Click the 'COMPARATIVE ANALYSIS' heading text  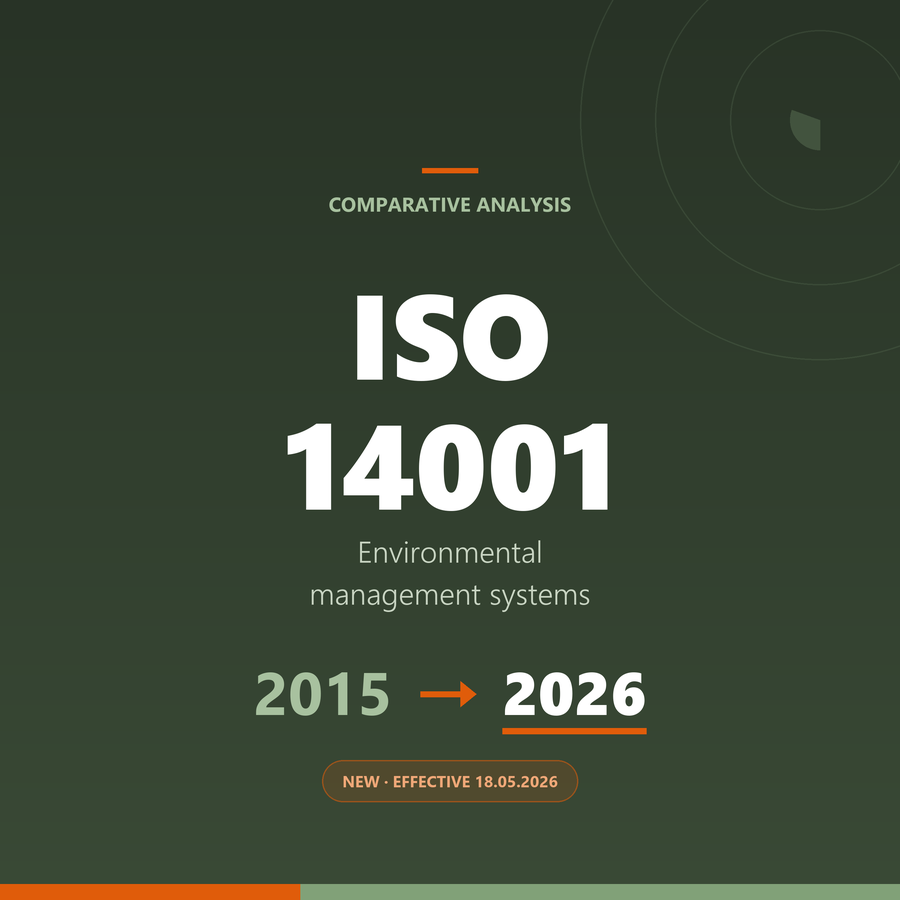coord(449,205)
